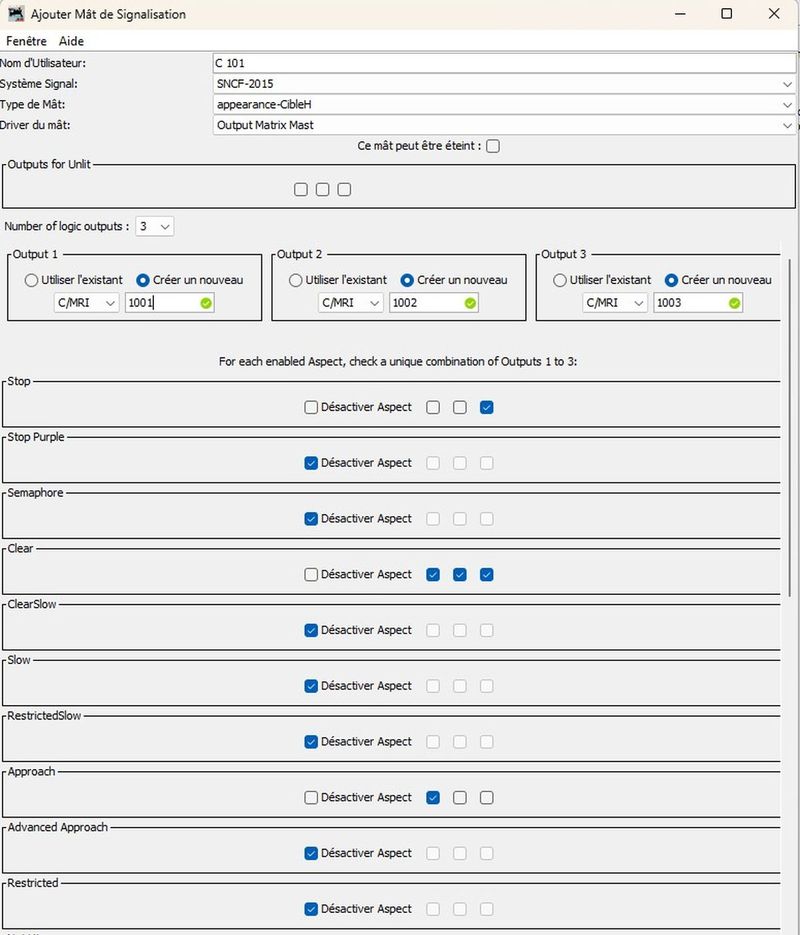Check Désactiver Aspect for Stop

click(311, 407)
